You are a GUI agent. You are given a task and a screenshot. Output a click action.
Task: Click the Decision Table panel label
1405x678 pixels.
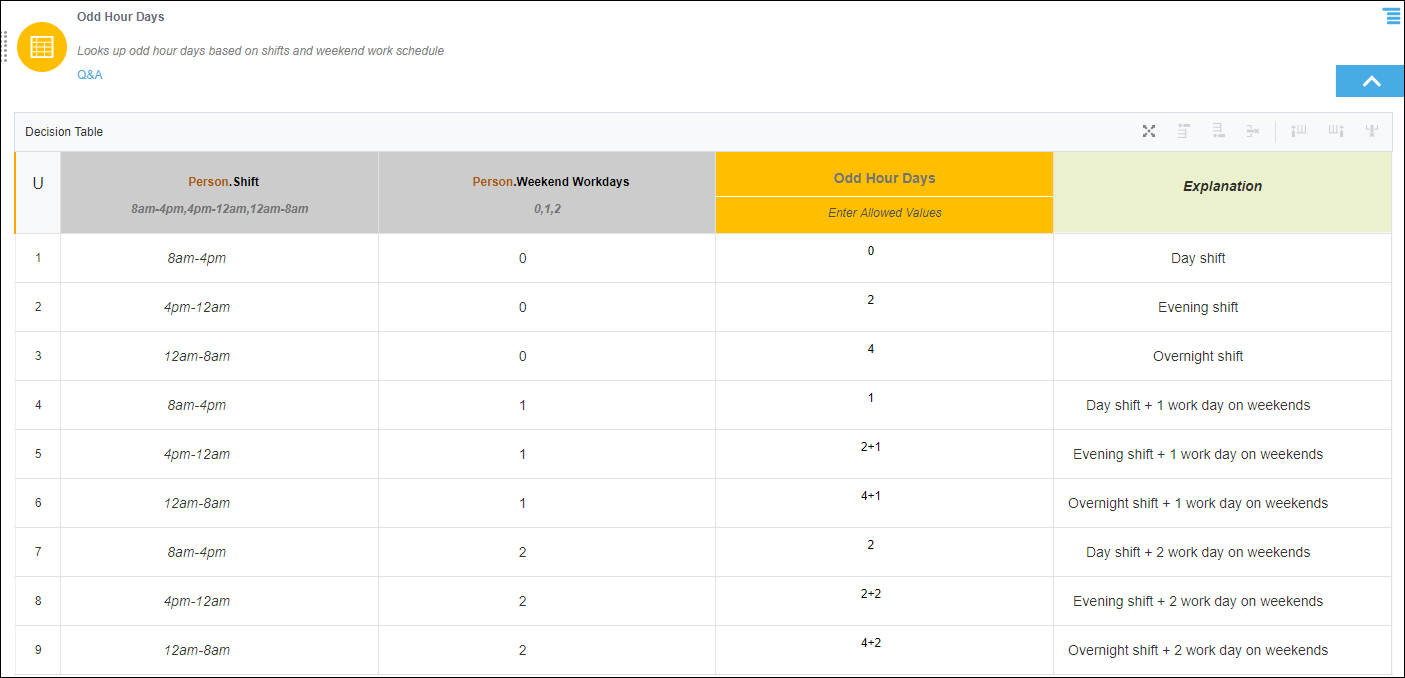64,132
